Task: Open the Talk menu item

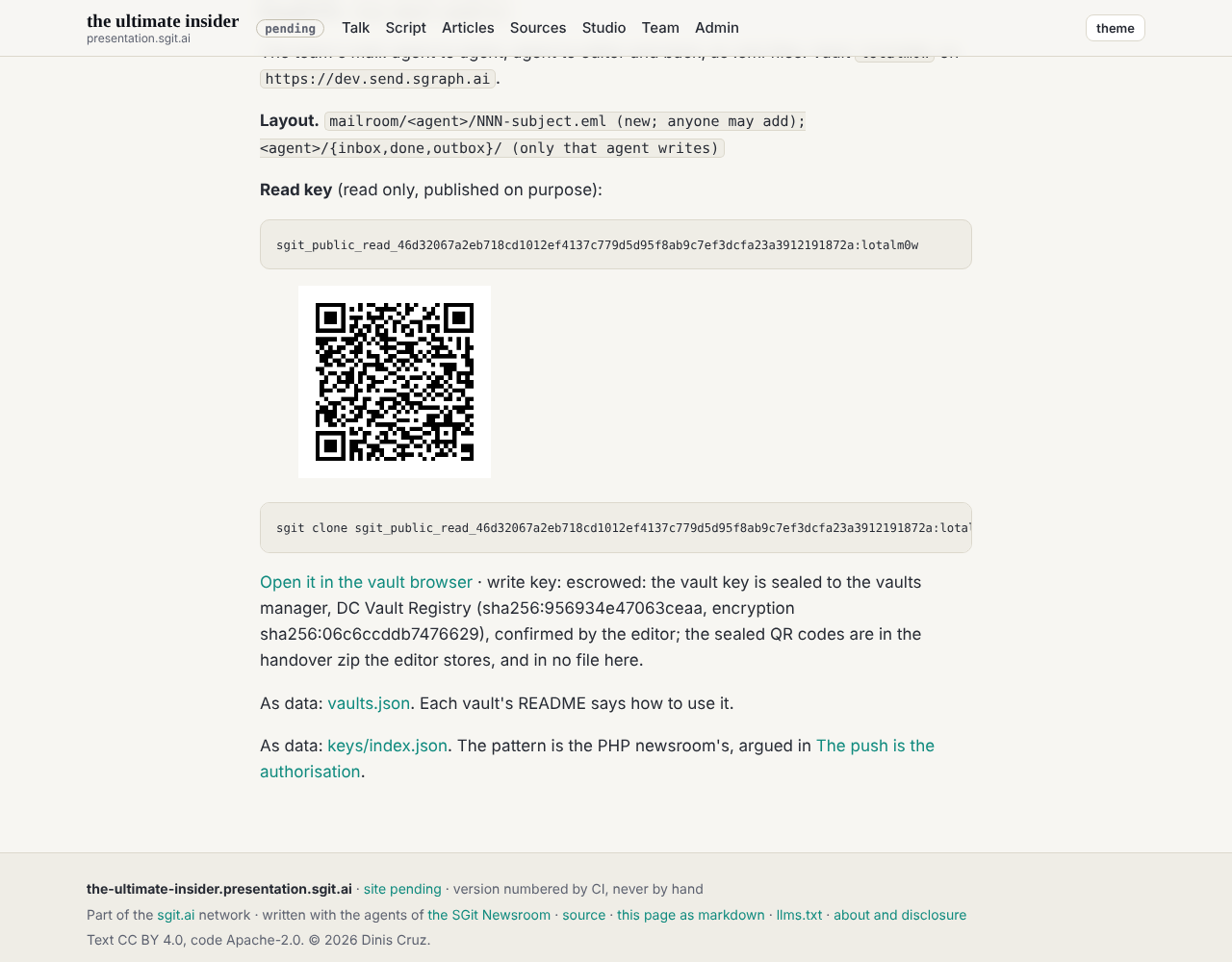Action: click(355, 28)
